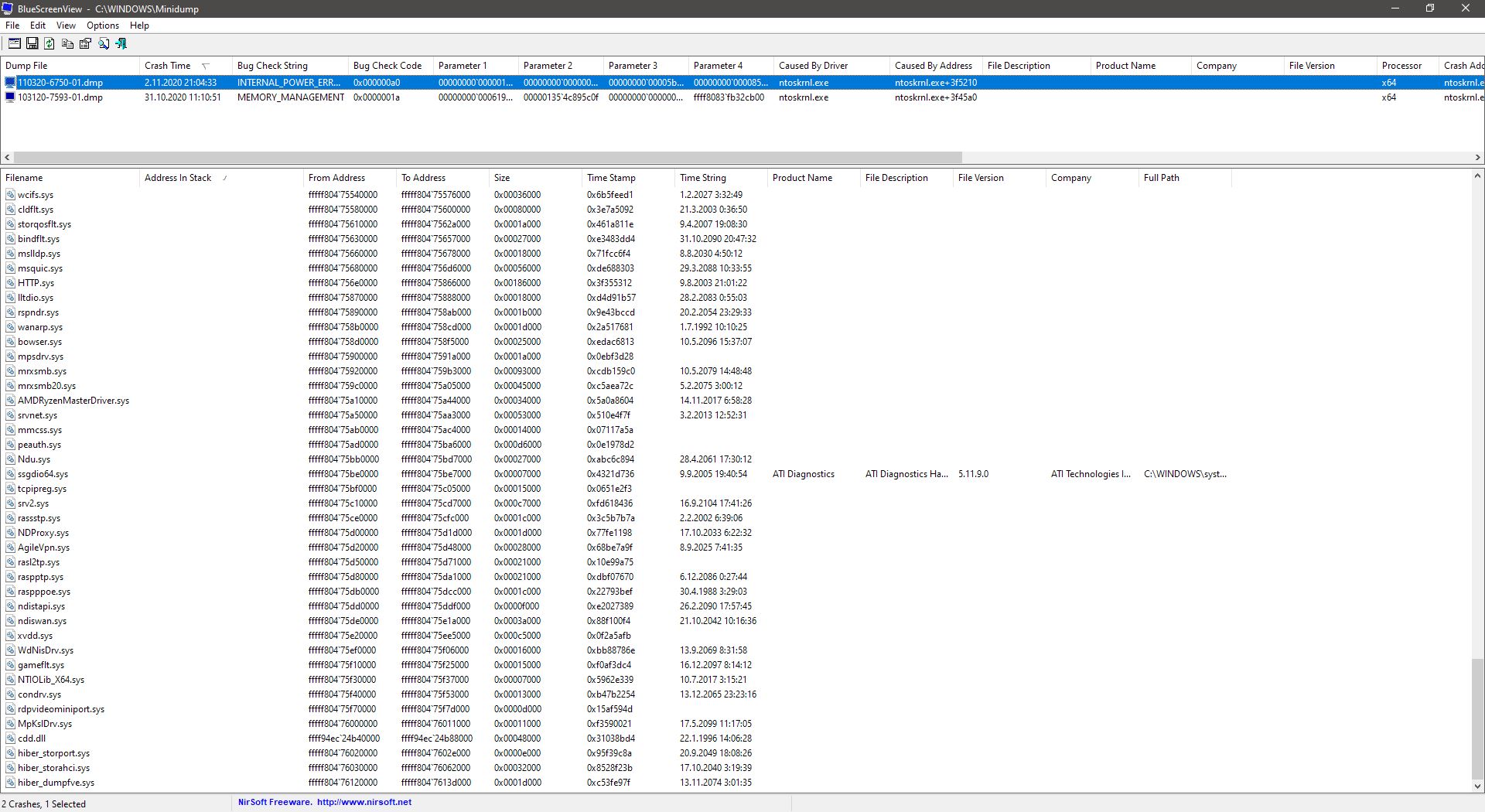This screenshot has width=1485, height=812.
Task: Open the Options menu
Action: click(x=102, y=26)
